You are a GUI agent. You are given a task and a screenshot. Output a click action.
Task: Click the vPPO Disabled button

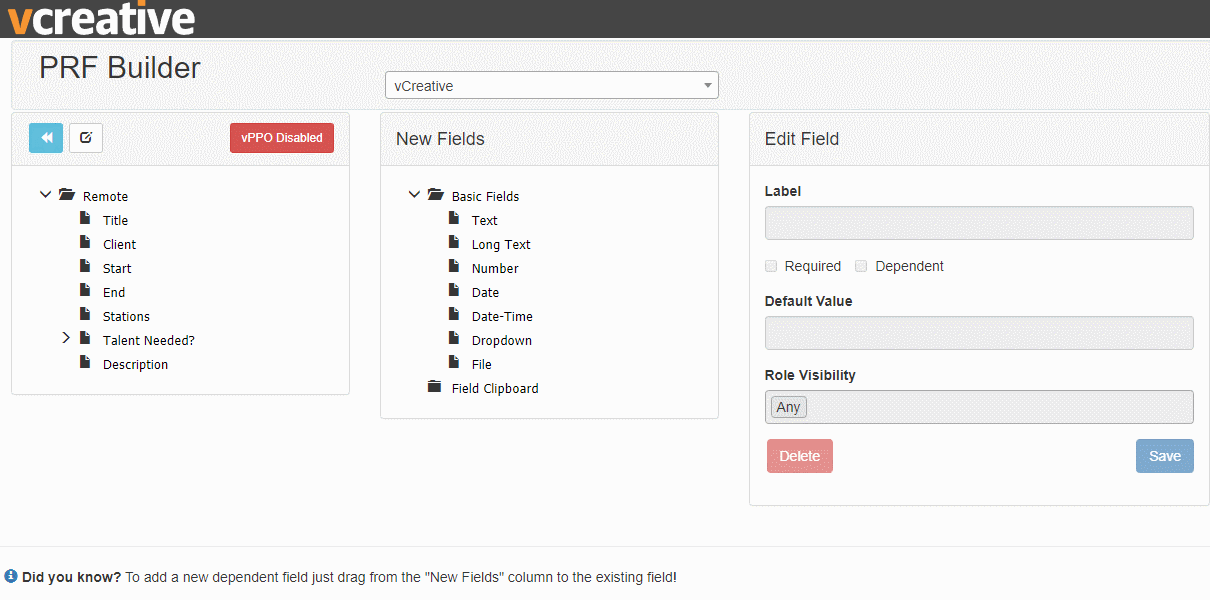point(282,138)
